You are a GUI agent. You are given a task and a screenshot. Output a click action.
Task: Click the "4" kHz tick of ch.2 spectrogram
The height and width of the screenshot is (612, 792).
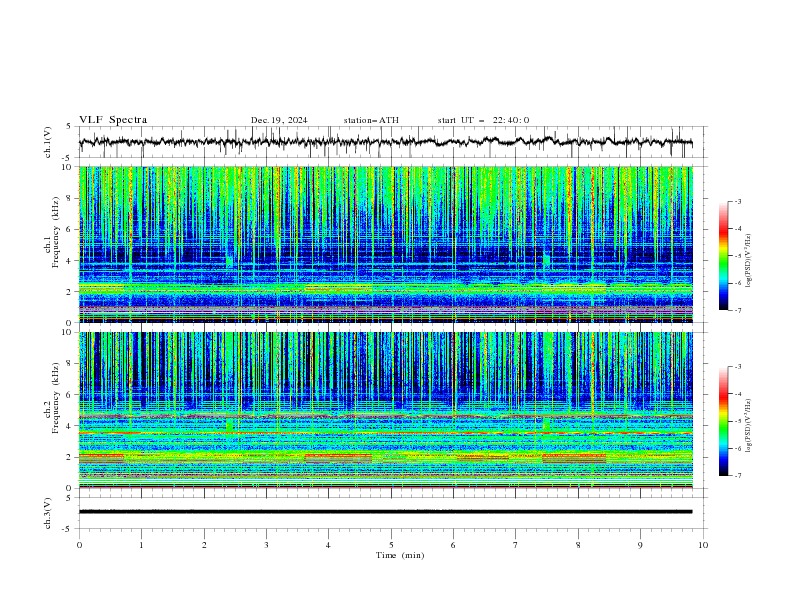69,426
